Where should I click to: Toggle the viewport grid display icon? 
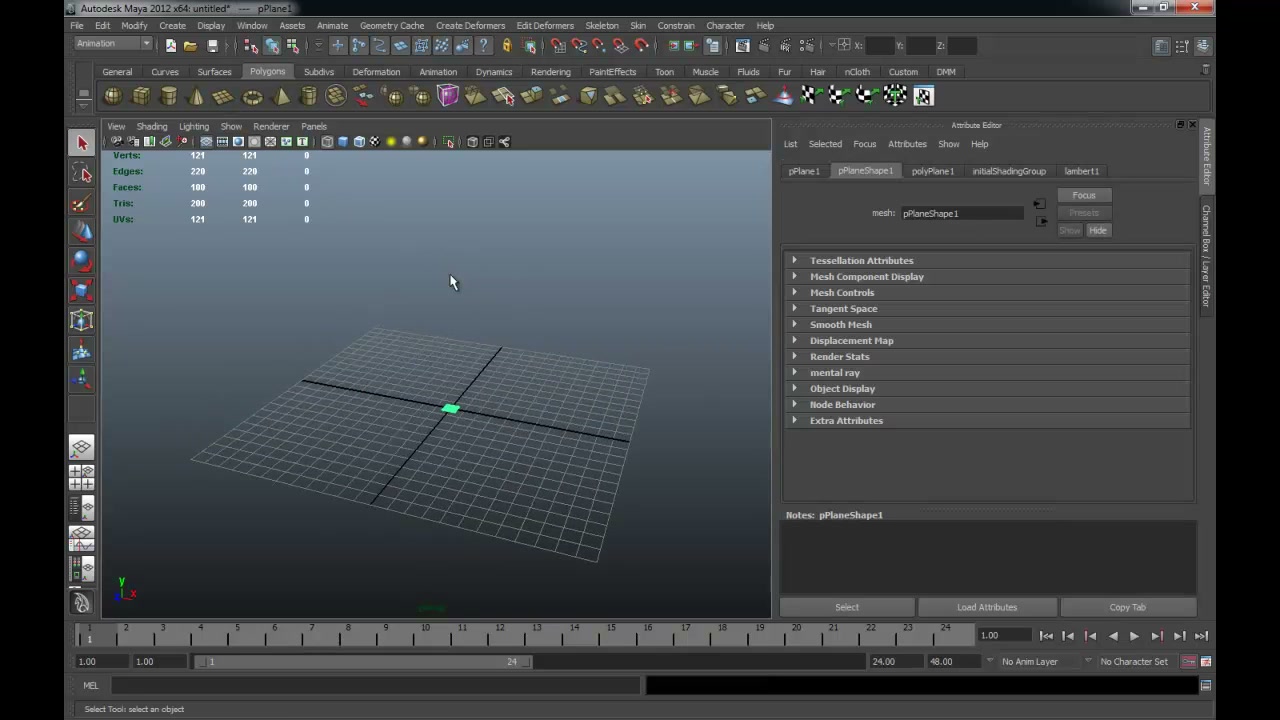pos(206,142)
